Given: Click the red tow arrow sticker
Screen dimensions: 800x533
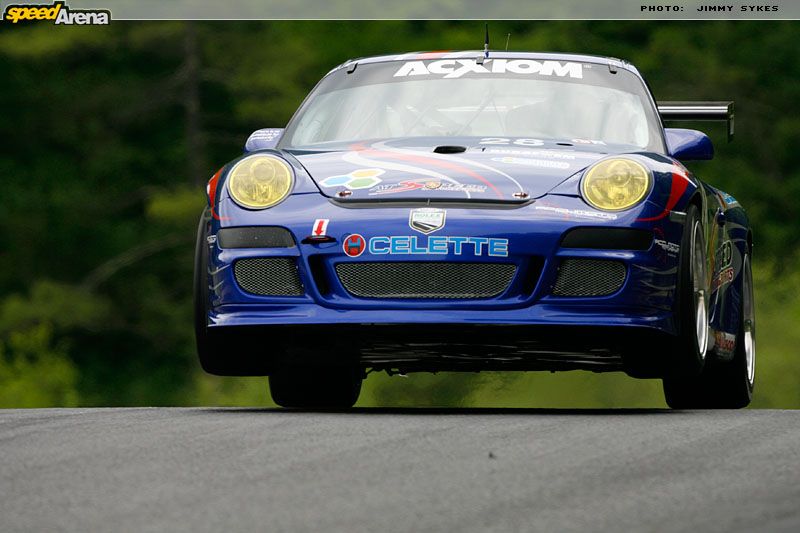Looking at the screenshot, I should click(x=320, y=228).
